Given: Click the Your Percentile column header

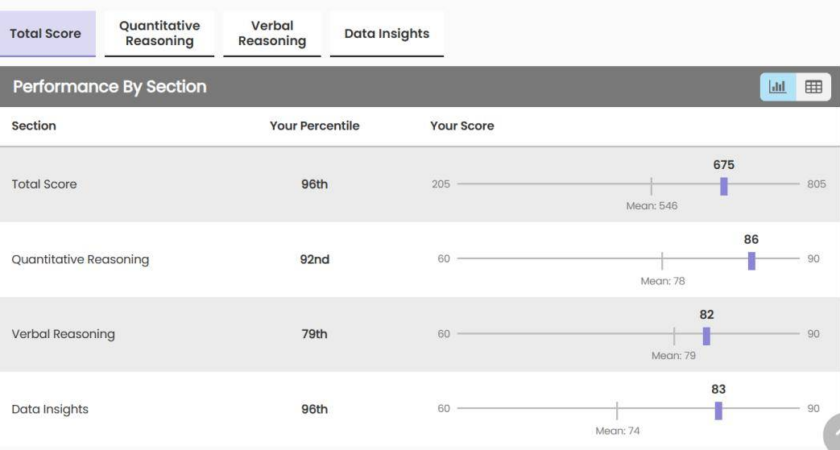Looking at the screenshot, I should tap(314, 126).
